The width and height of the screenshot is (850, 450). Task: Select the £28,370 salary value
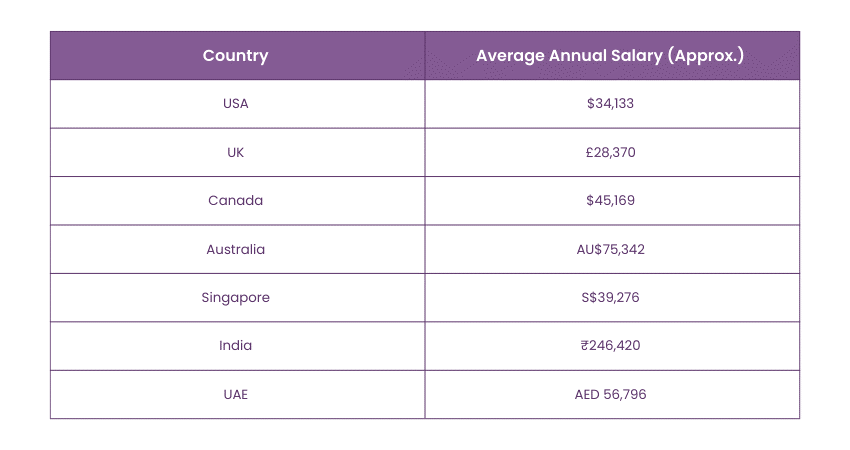tap(611, 153)
